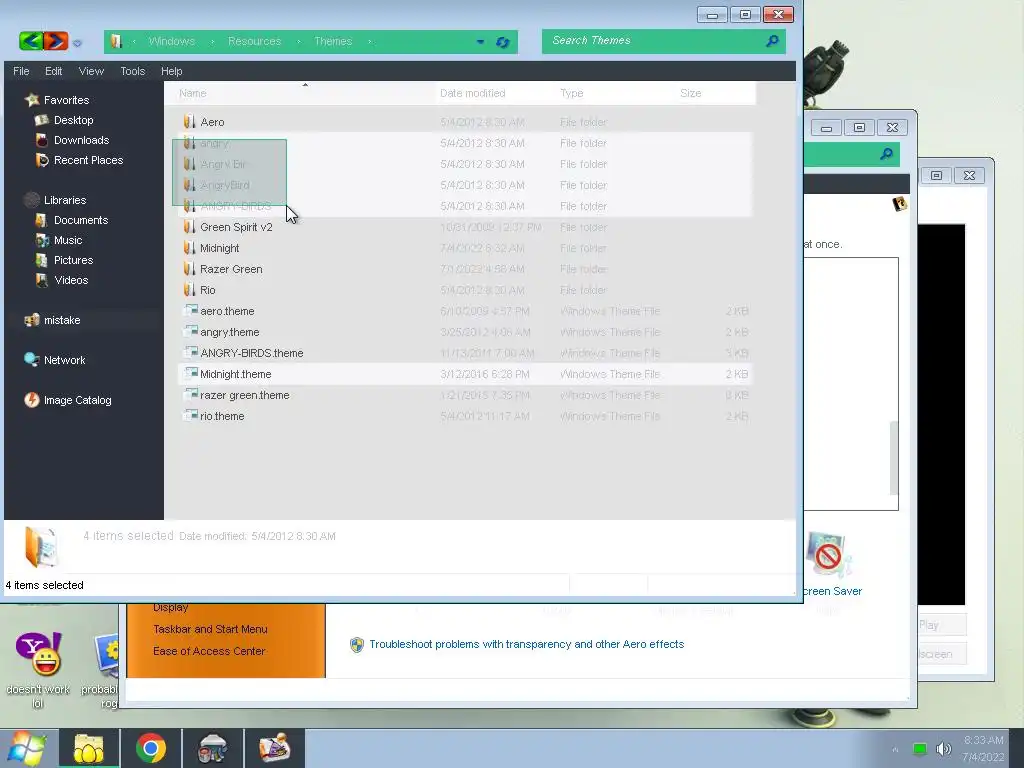This screenshot has width=1024, height=768.
Task: Click the volume speaker tray icon
Action: pyautogui.click(x=943, y=749)
